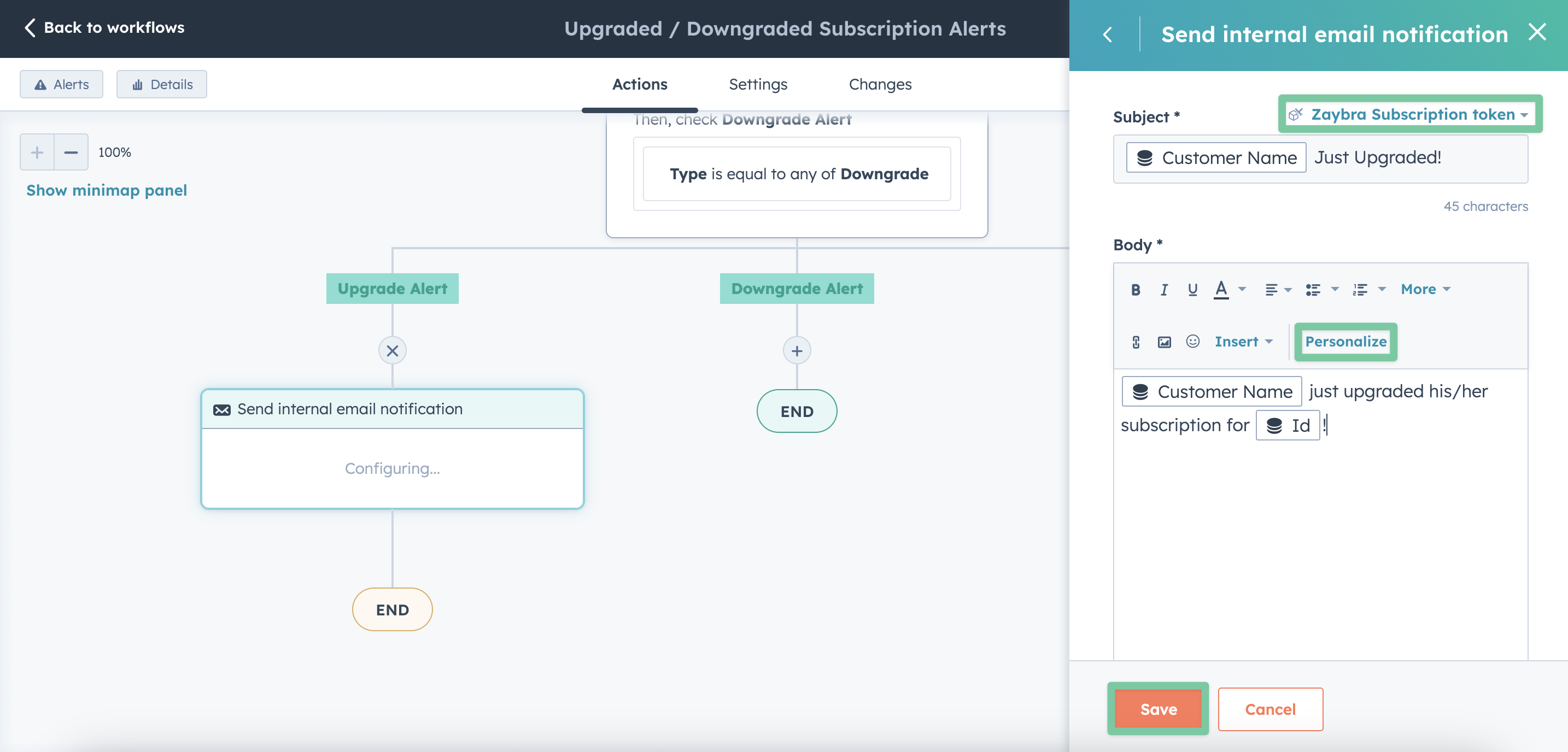This screenshot has width=1568, height=752.
Task: Open the Details button
Action: (x=162, y=84)
